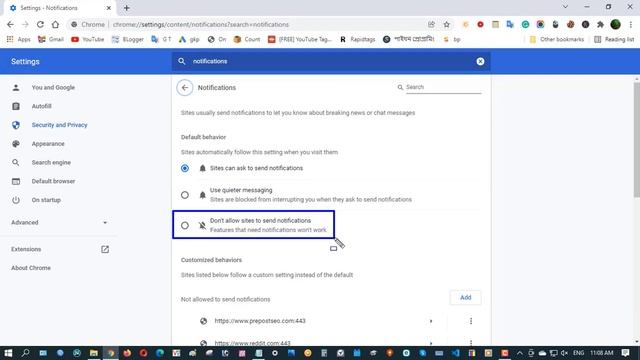Screen dimensions: 640x360
Task: Open Windows Start menu
Action: pos(8,353)
